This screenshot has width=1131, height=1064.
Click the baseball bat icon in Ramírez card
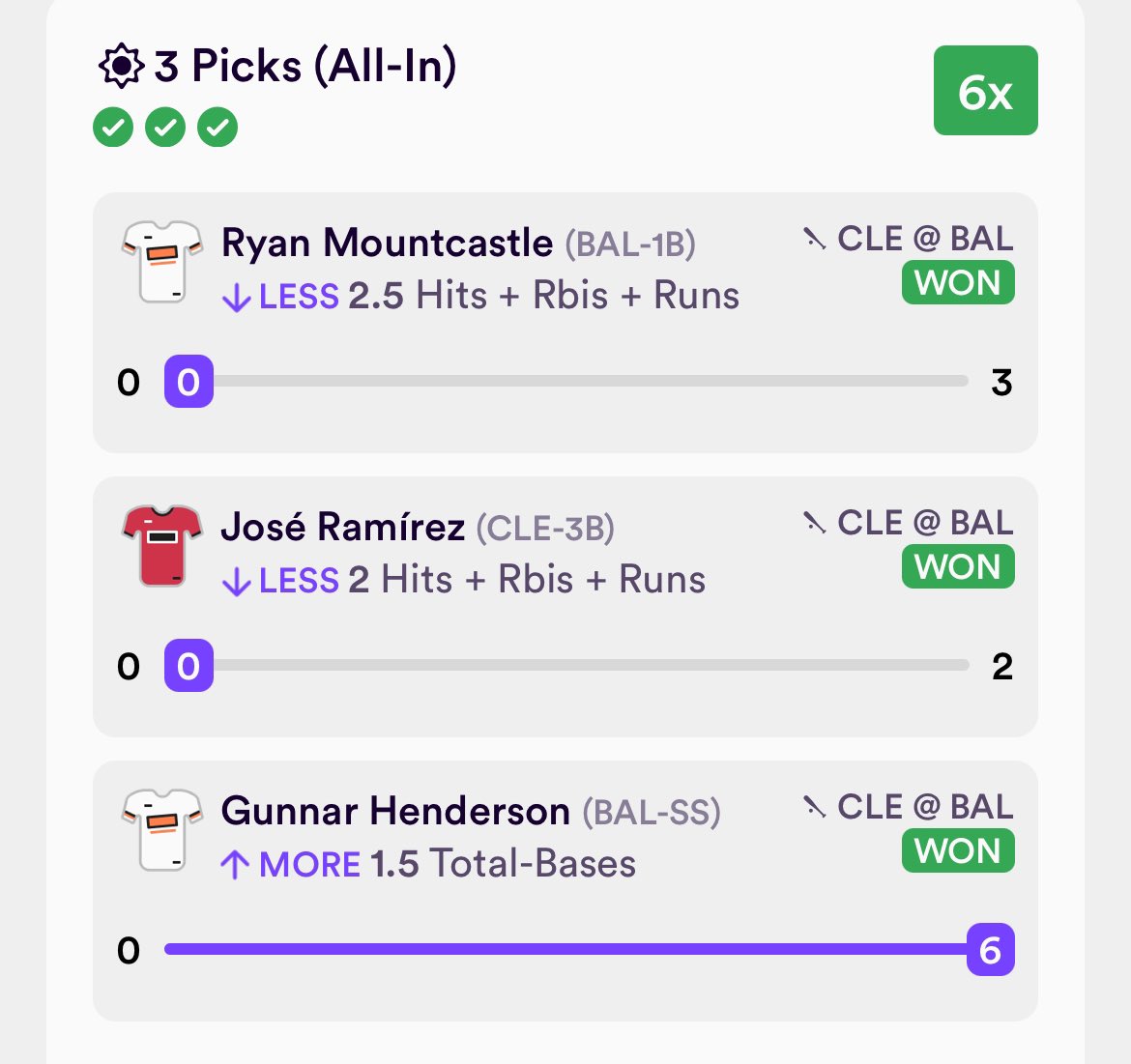[x=814, y=523]
